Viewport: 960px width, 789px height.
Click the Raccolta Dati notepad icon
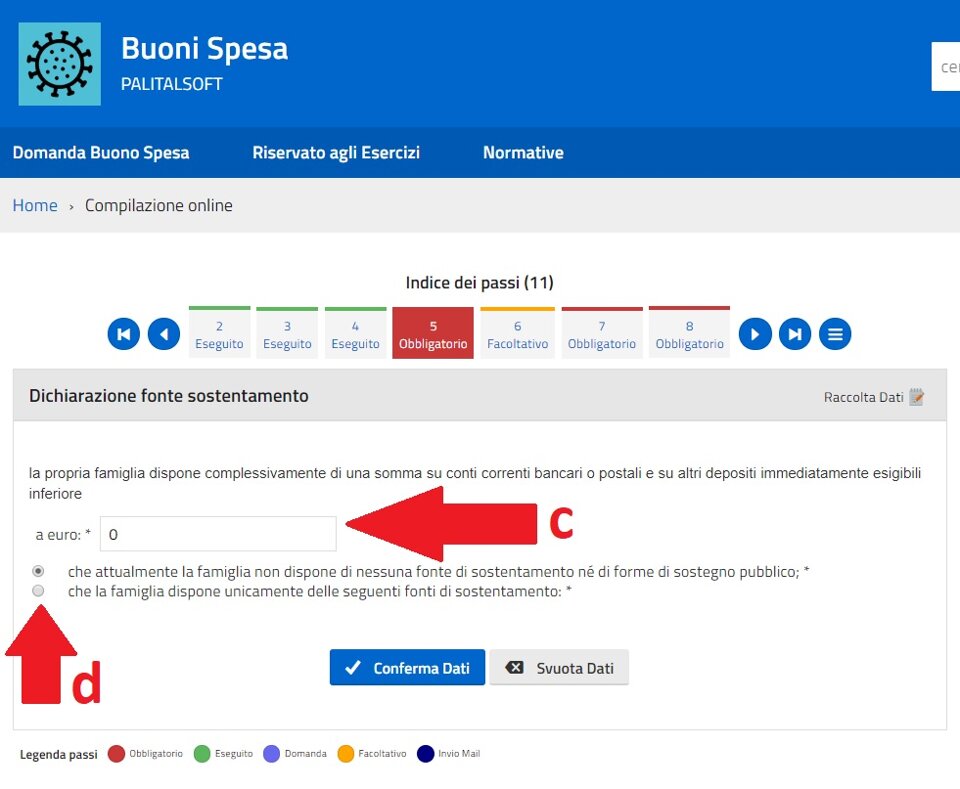click(917, 397)
